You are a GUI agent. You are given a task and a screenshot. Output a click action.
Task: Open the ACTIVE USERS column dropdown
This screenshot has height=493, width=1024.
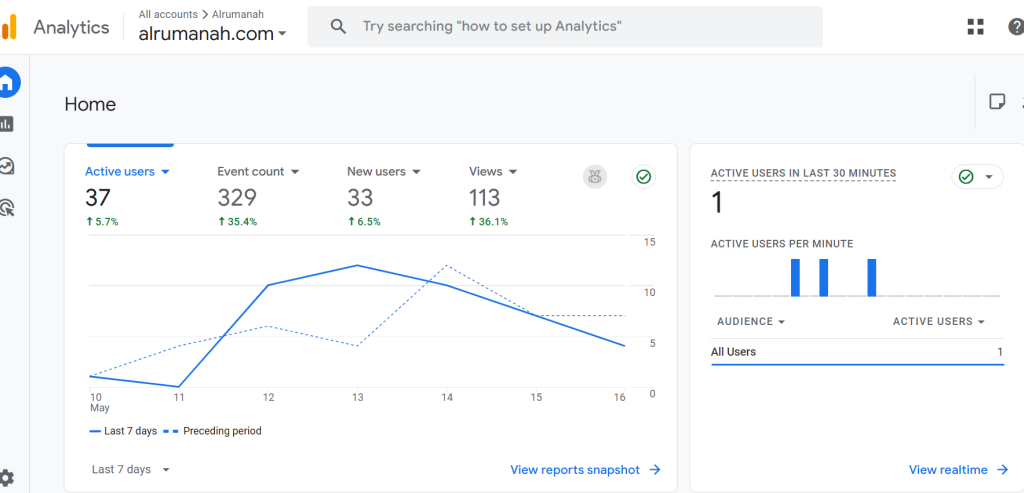pos(938,321)
